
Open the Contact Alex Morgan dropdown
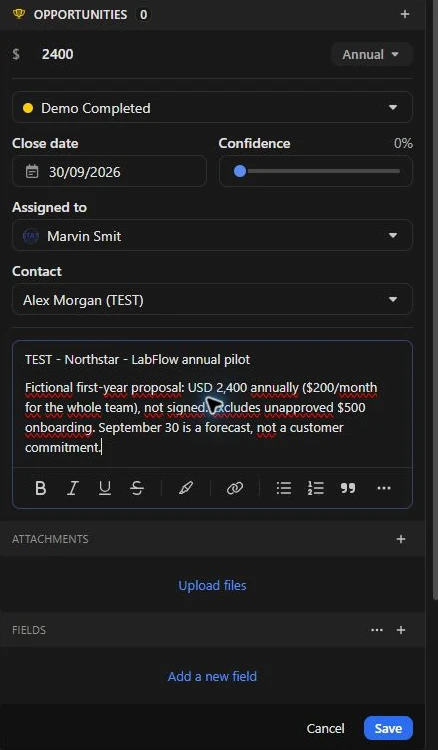(x=212, y=299)
